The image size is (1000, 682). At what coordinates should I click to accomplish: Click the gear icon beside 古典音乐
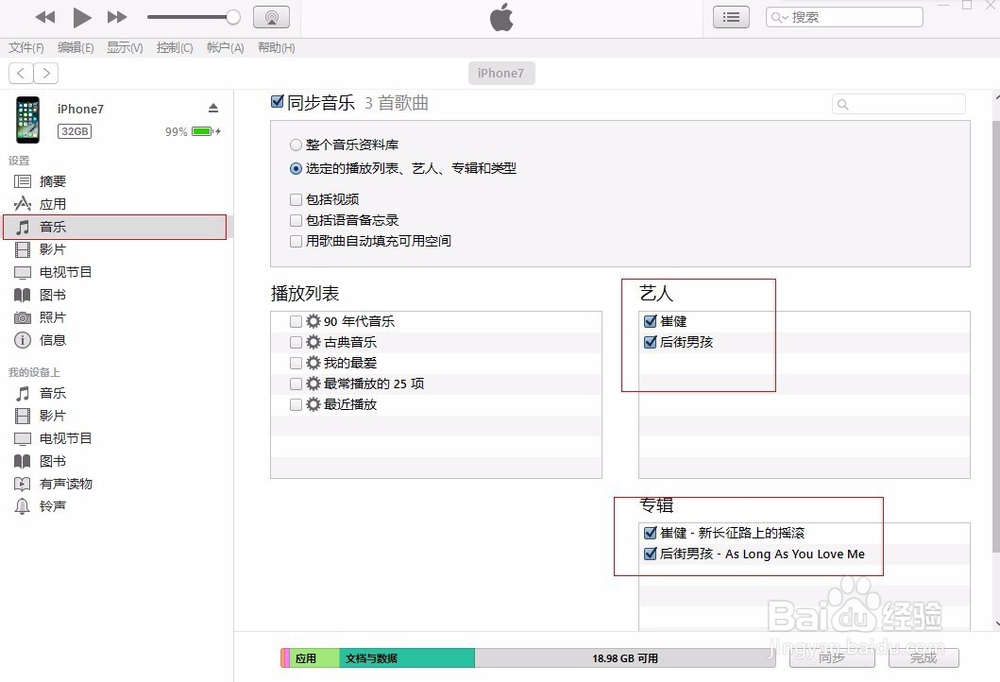click(313, 343)
